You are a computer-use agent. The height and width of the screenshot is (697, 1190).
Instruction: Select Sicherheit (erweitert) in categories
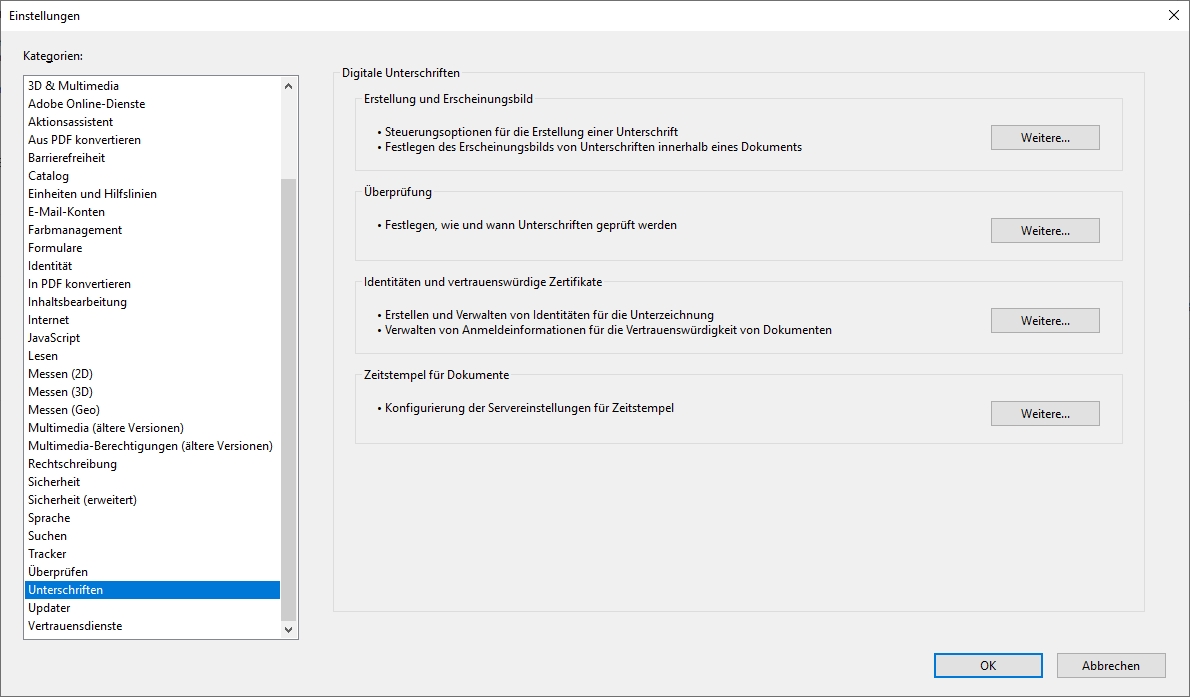point(82,500)
